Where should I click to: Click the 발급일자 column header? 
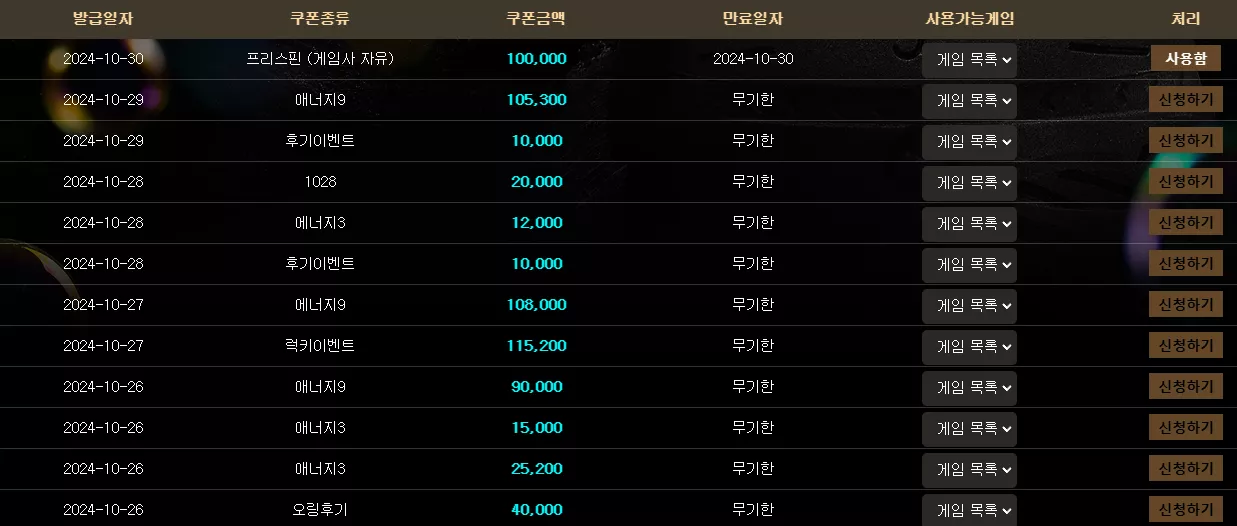click(x=103, y=19)
